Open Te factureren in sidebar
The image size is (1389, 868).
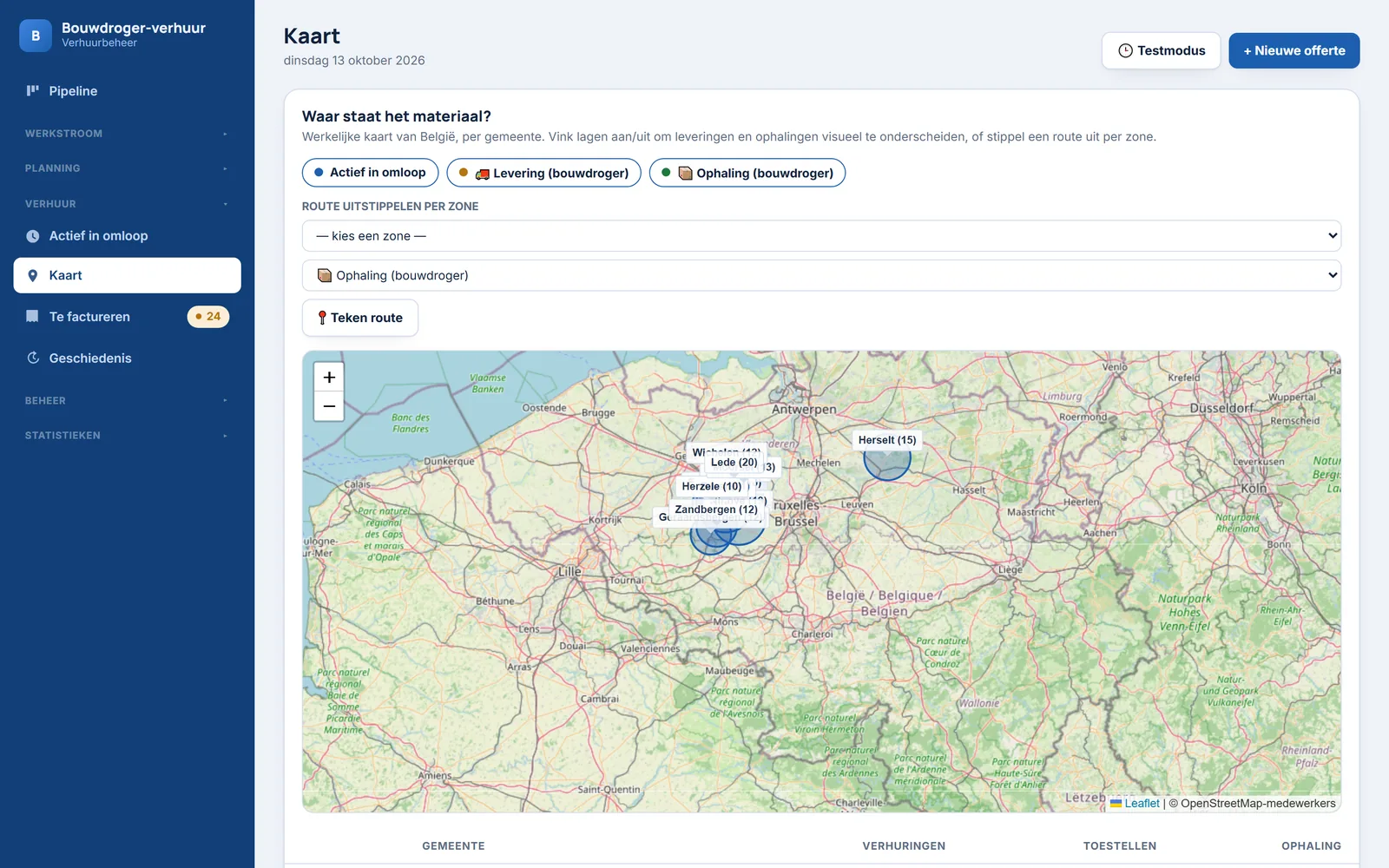127,317
